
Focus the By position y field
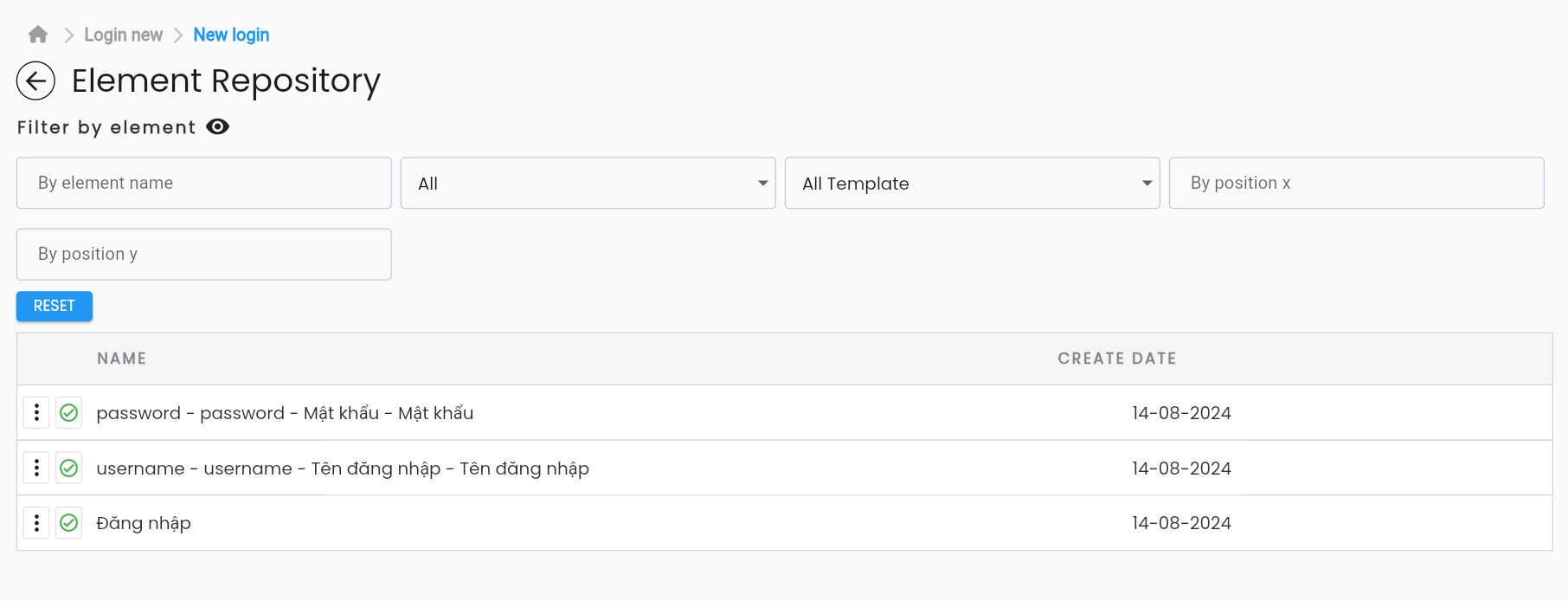pyautogui.click(x=204, y=255)
